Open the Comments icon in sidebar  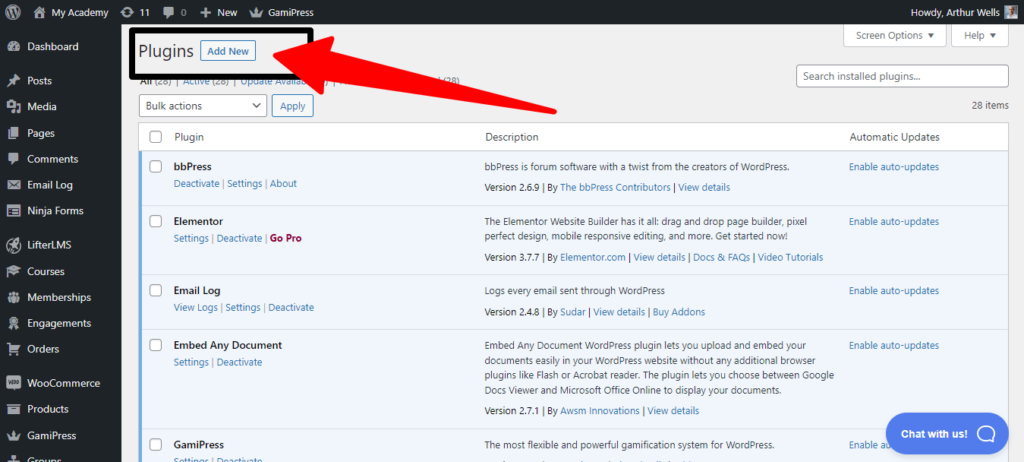click(x=13, y=159)
